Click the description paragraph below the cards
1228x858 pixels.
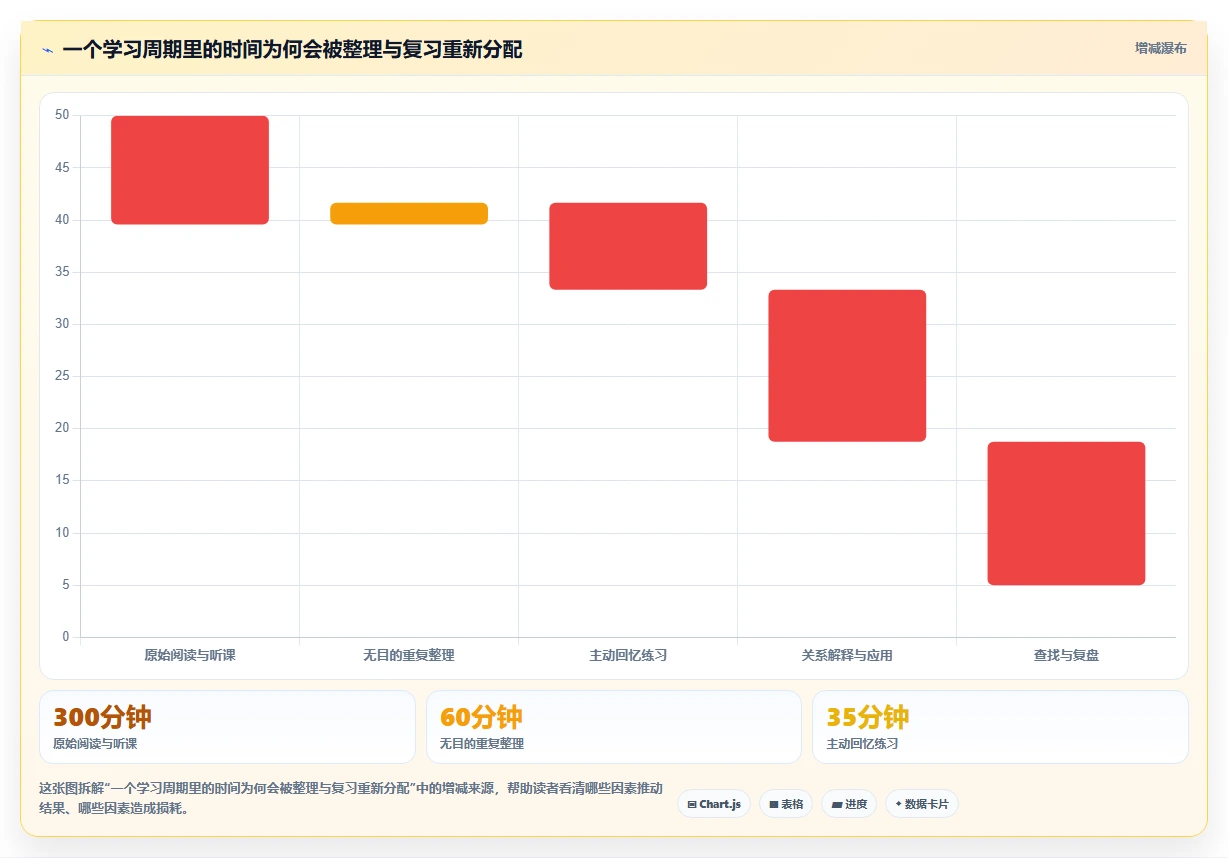tap(350, 798)
